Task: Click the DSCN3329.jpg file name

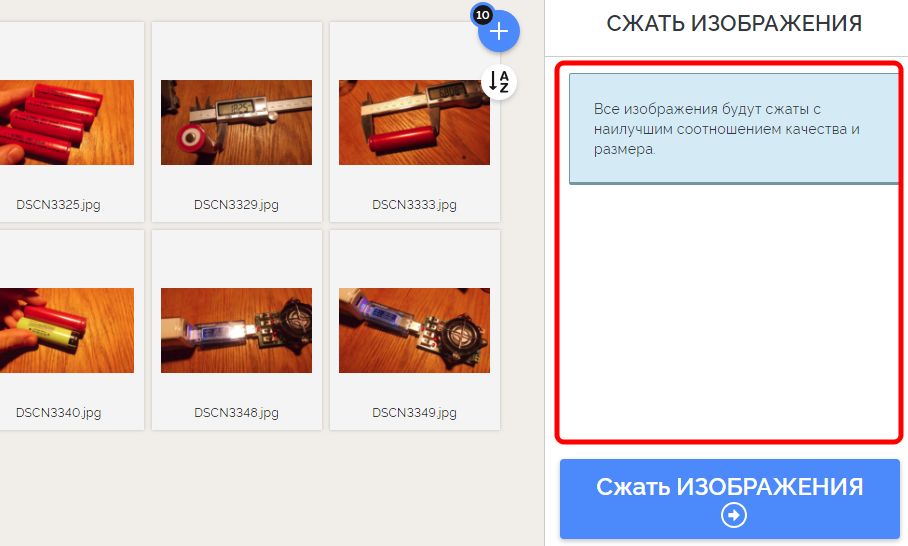Action: click(236, 204)
